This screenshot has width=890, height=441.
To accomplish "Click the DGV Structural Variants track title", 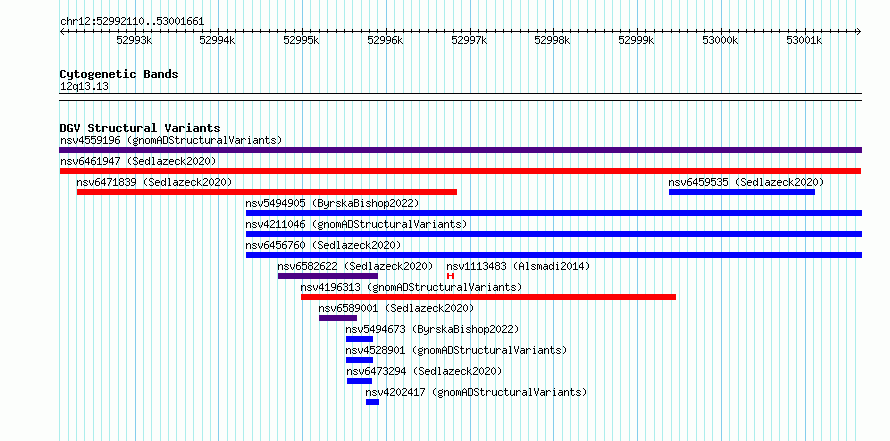I will 140,128.
